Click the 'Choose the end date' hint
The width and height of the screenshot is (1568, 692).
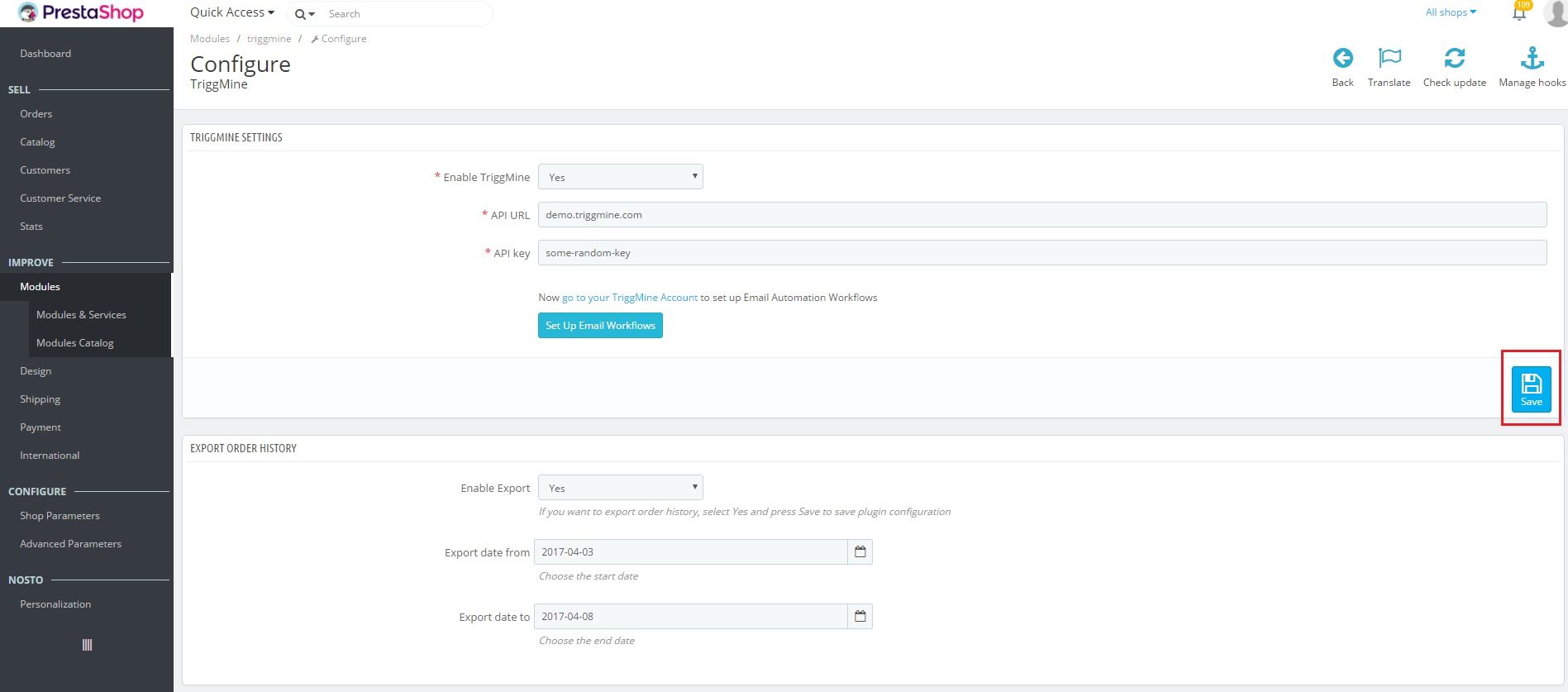click(x=587, y=641)
